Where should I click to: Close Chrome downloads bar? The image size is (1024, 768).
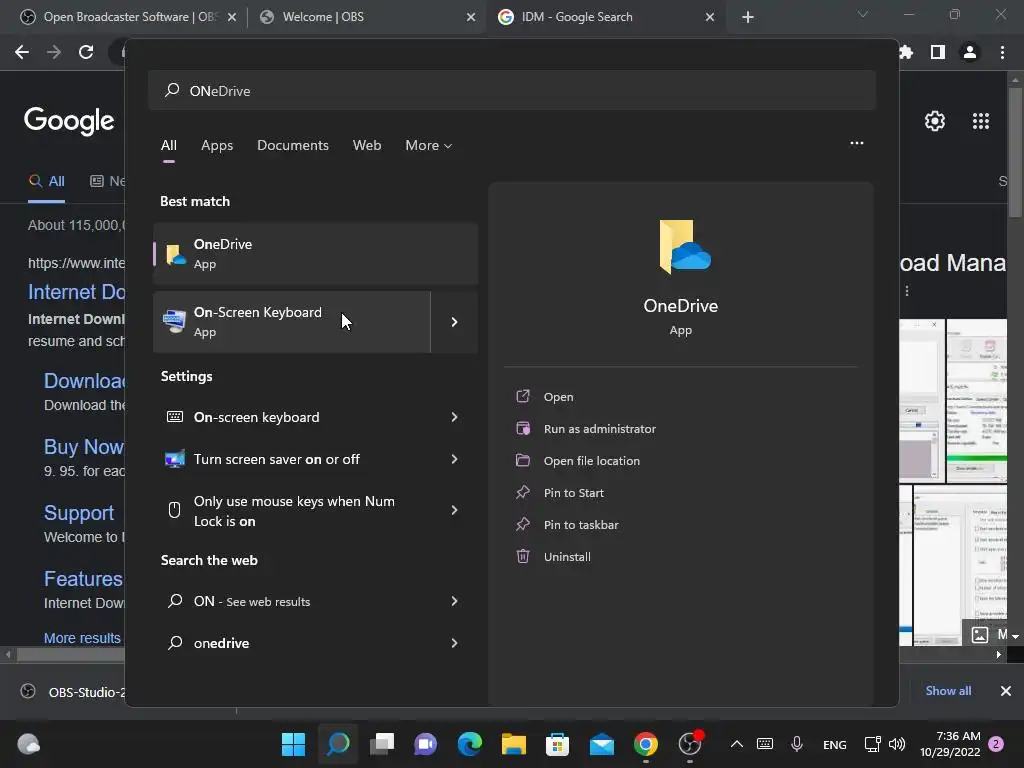[1006, 691]
